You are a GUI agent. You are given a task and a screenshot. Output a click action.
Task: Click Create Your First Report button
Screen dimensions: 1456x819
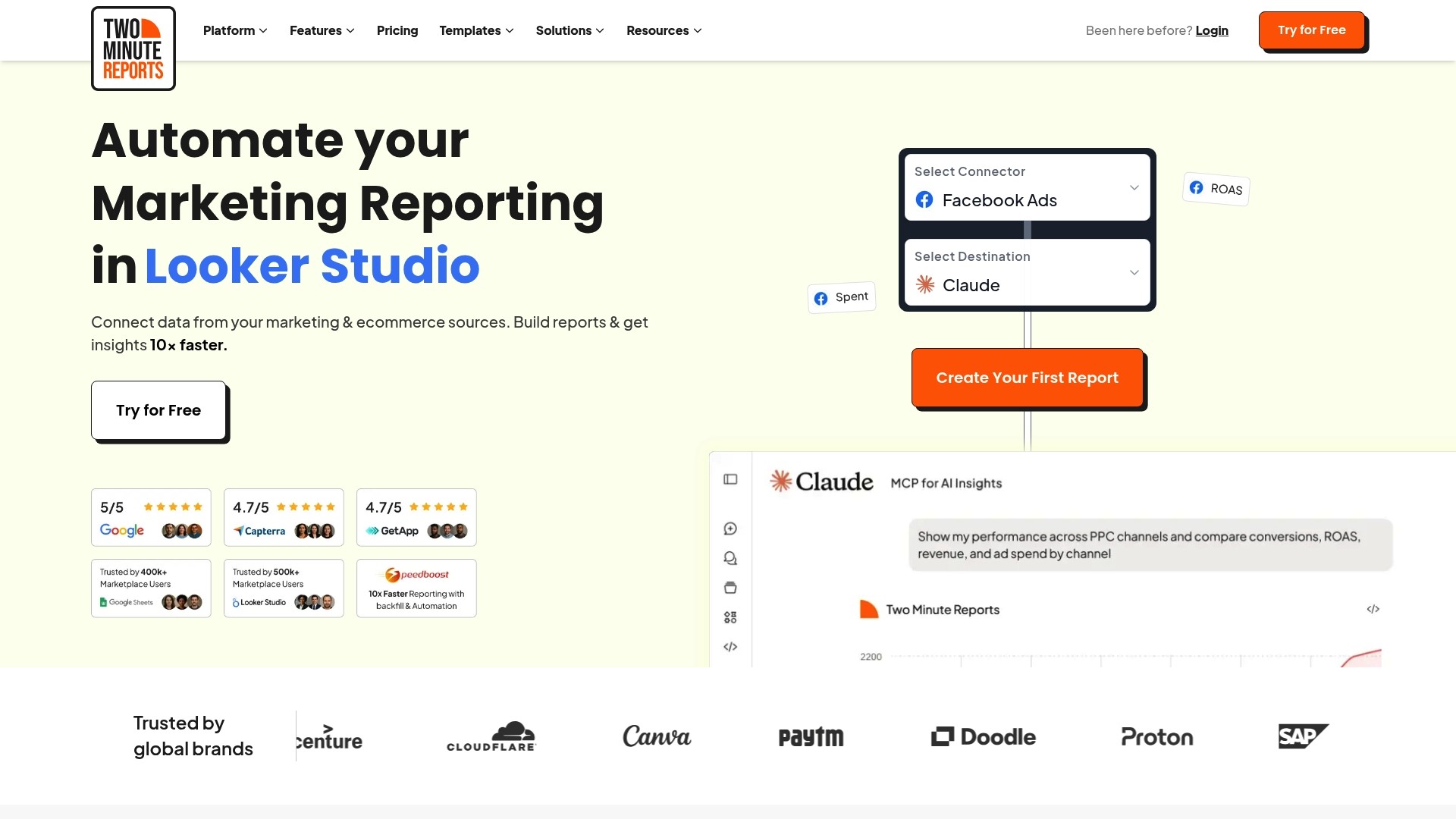1028,378
